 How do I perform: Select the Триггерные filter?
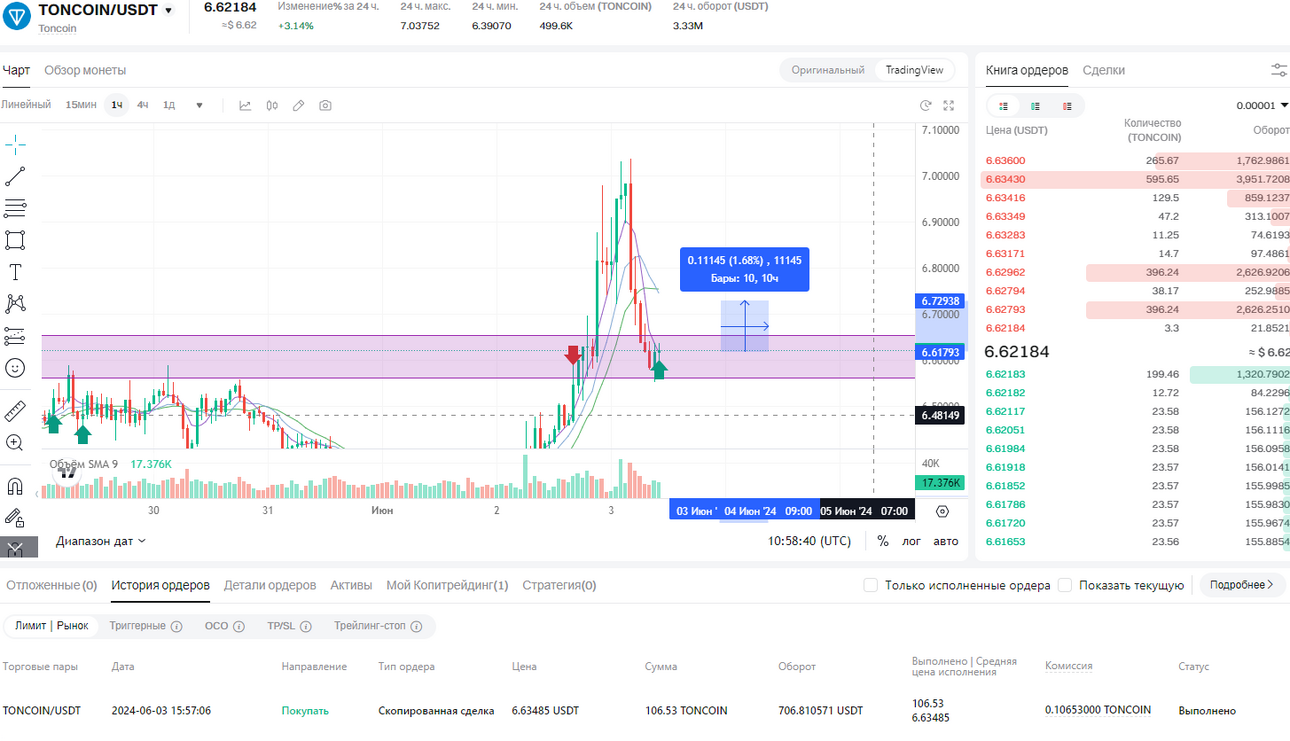[138, 626]
